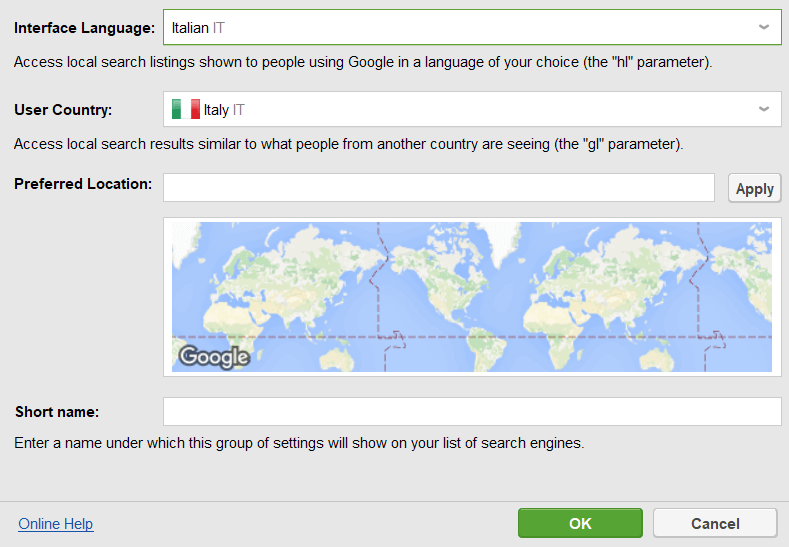Open the Online Help link

click(x=56, y=524)
